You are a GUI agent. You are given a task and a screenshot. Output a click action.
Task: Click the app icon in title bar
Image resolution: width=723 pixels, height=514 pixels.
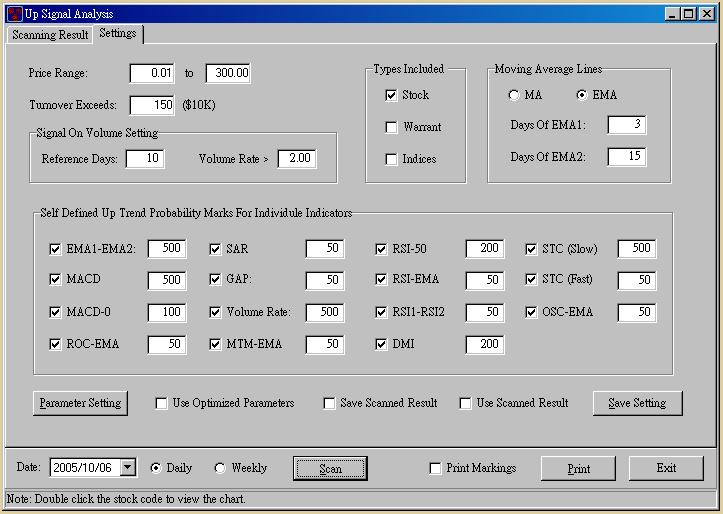(14, 14)
